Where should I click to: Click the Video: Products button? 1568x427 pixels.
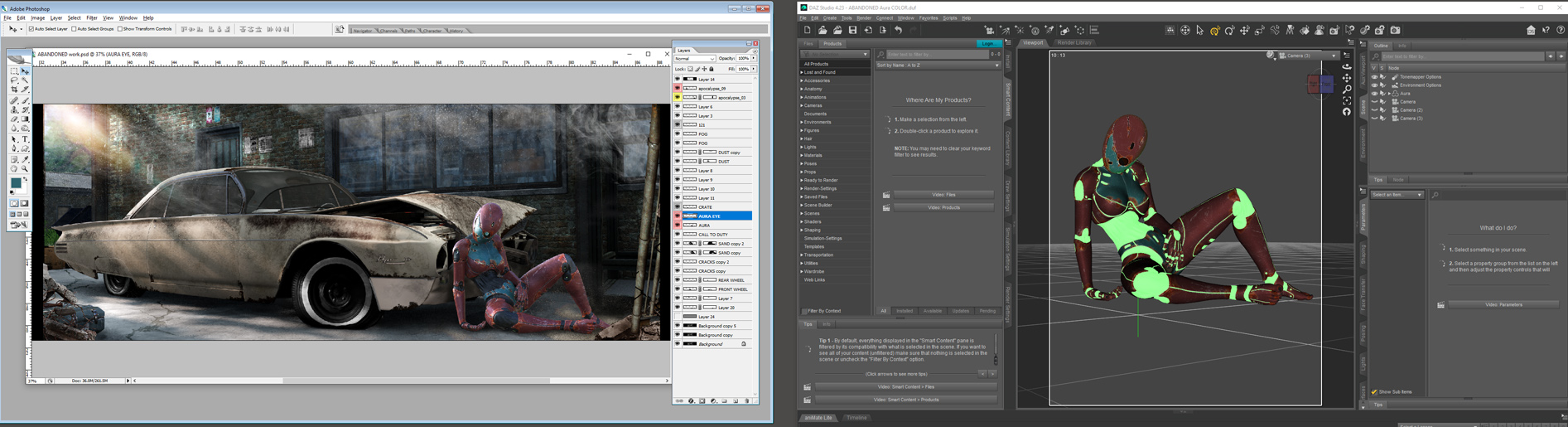(x=943, y=207)
